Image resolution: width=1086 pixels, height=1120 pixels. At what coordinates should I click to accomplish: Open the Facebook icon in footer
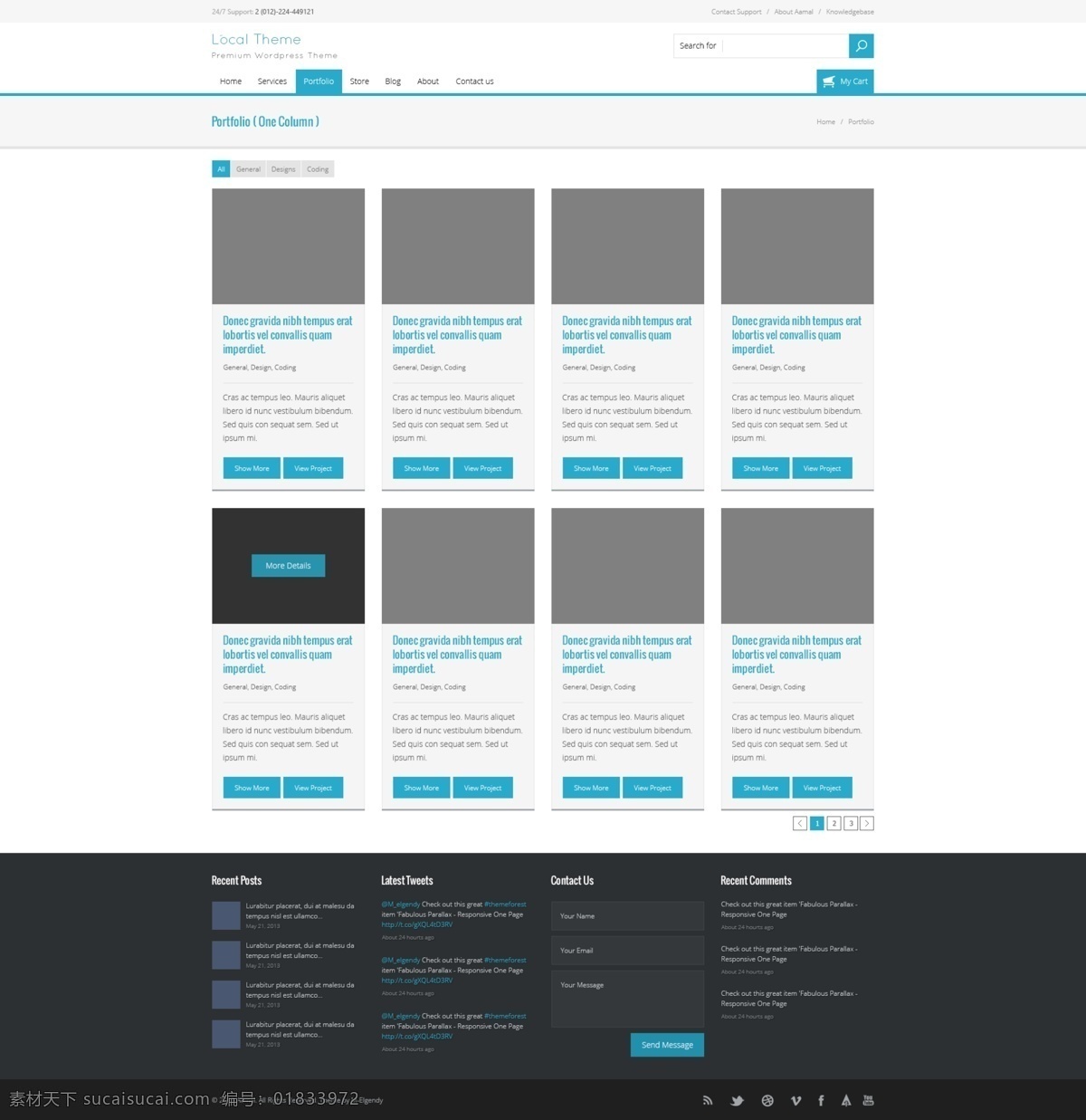tap(821, 1100)
